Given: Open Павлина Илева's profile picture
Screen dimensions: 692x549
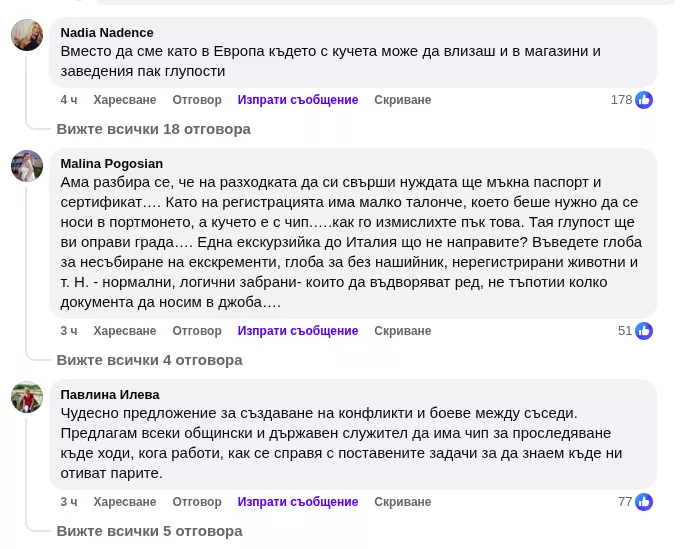Looking at the screenshot, I should [x=27, y=397].
